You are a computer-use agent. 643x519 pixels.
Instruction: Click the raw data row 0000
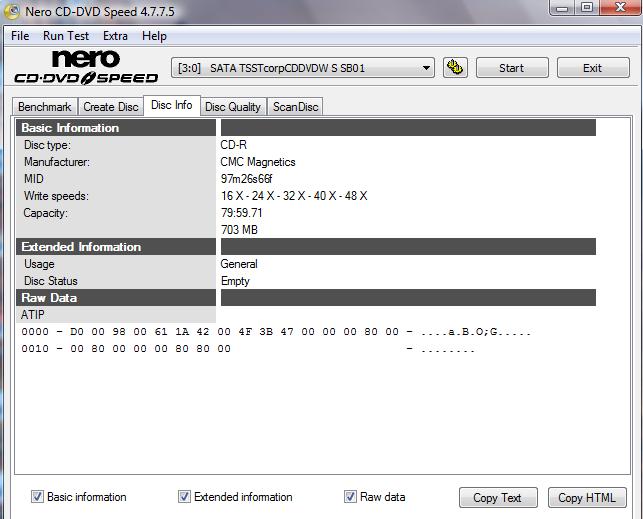coord(276,332)
